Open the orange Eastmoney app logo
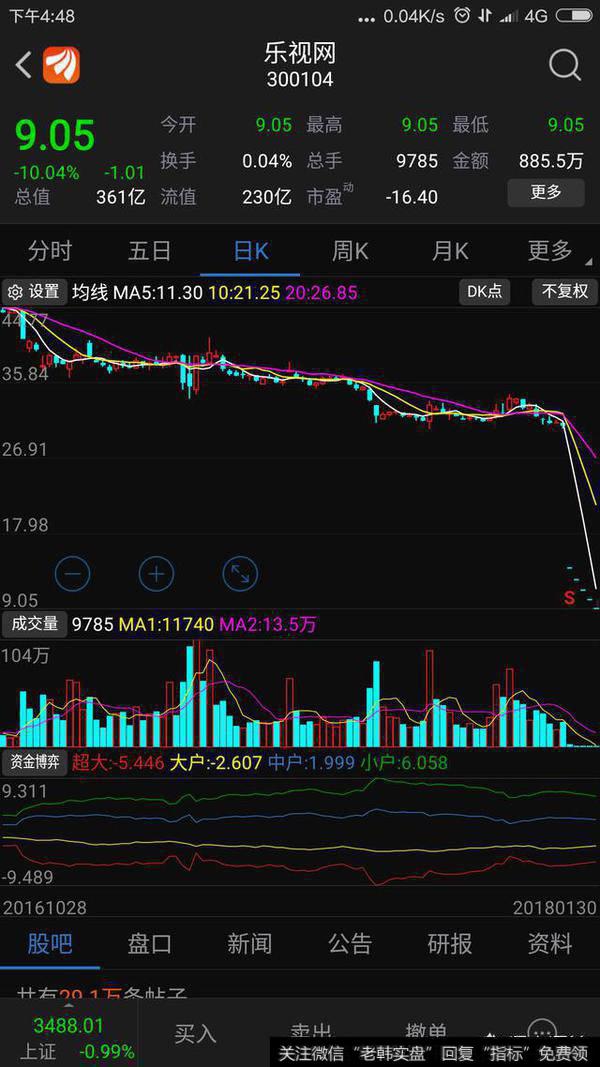Viewport: 600px width, 1067px height. tap(61, 65)
